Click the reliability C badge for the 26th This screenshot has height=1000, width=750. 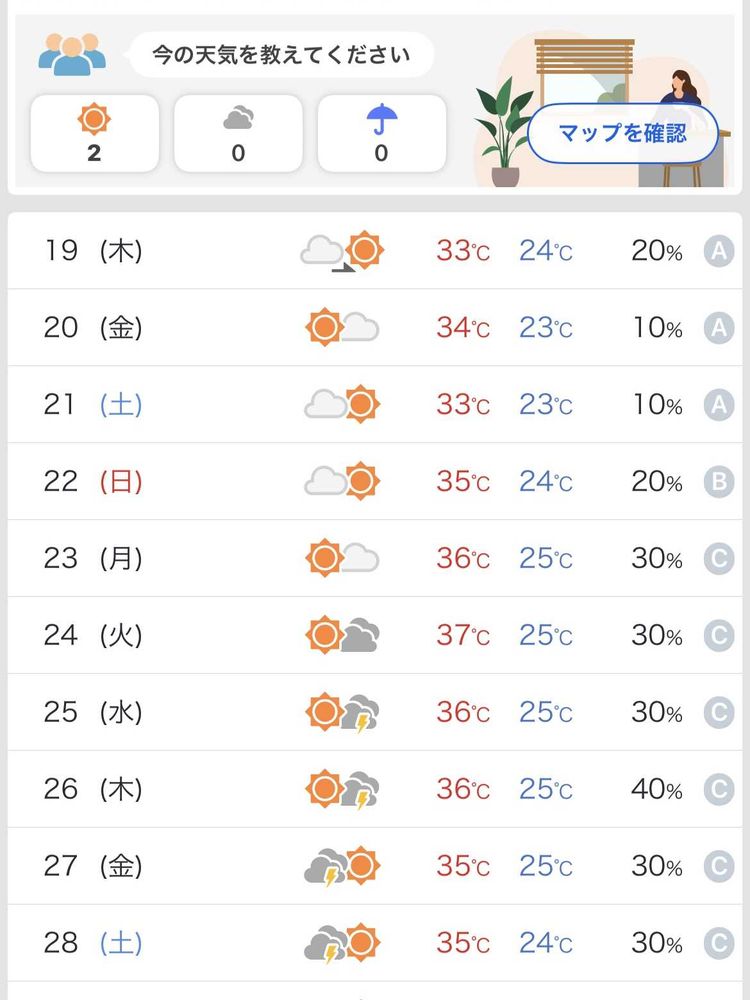(x=718, y=790)
